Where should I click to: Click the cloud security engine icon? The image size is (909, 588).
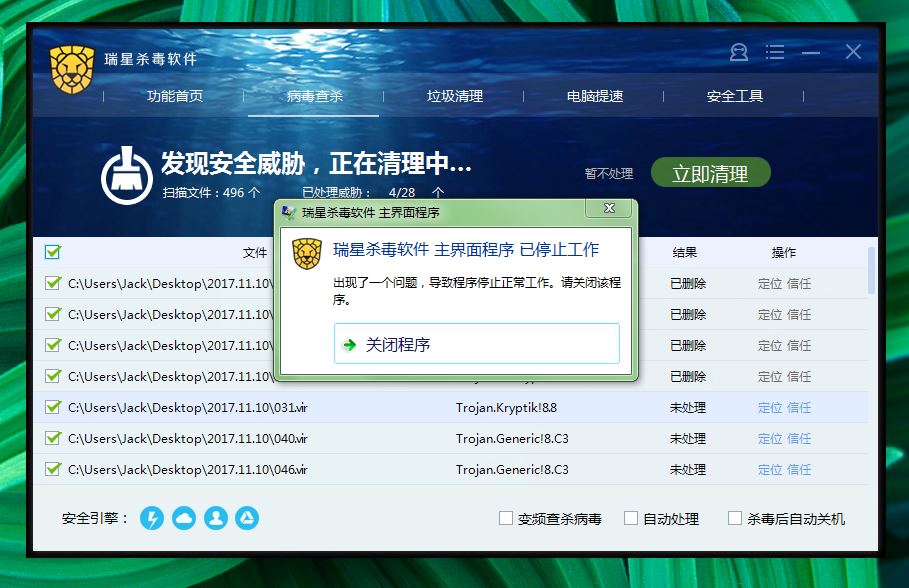184,518
